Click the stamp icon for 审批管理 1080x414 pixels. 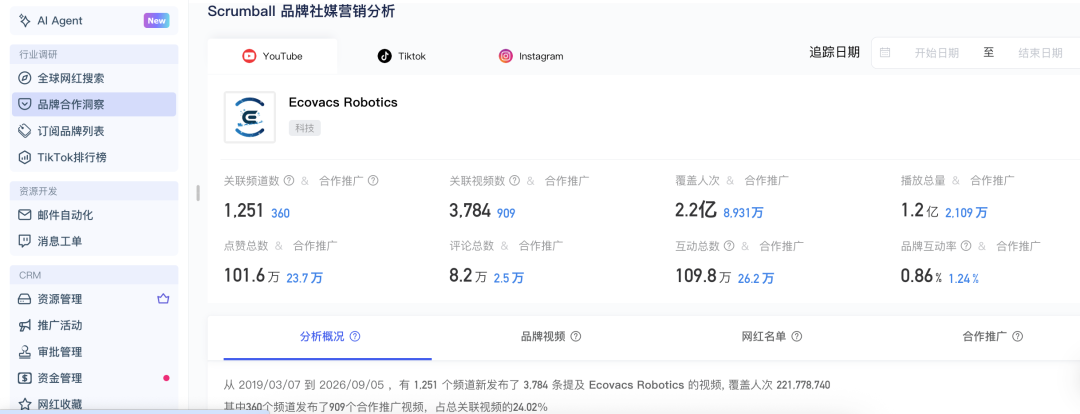25,352
